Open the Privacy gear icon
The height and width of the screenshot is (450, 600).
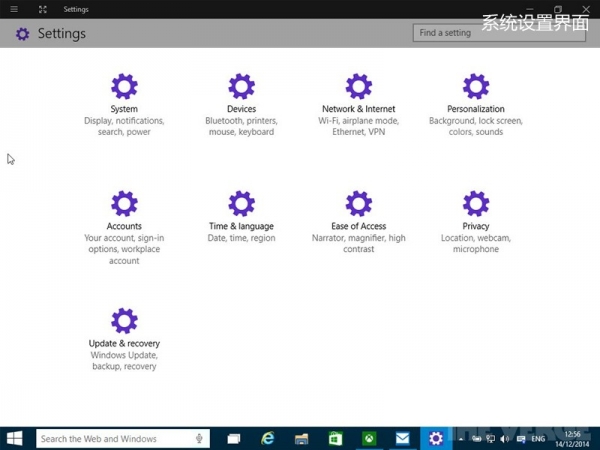coord(476,203)
